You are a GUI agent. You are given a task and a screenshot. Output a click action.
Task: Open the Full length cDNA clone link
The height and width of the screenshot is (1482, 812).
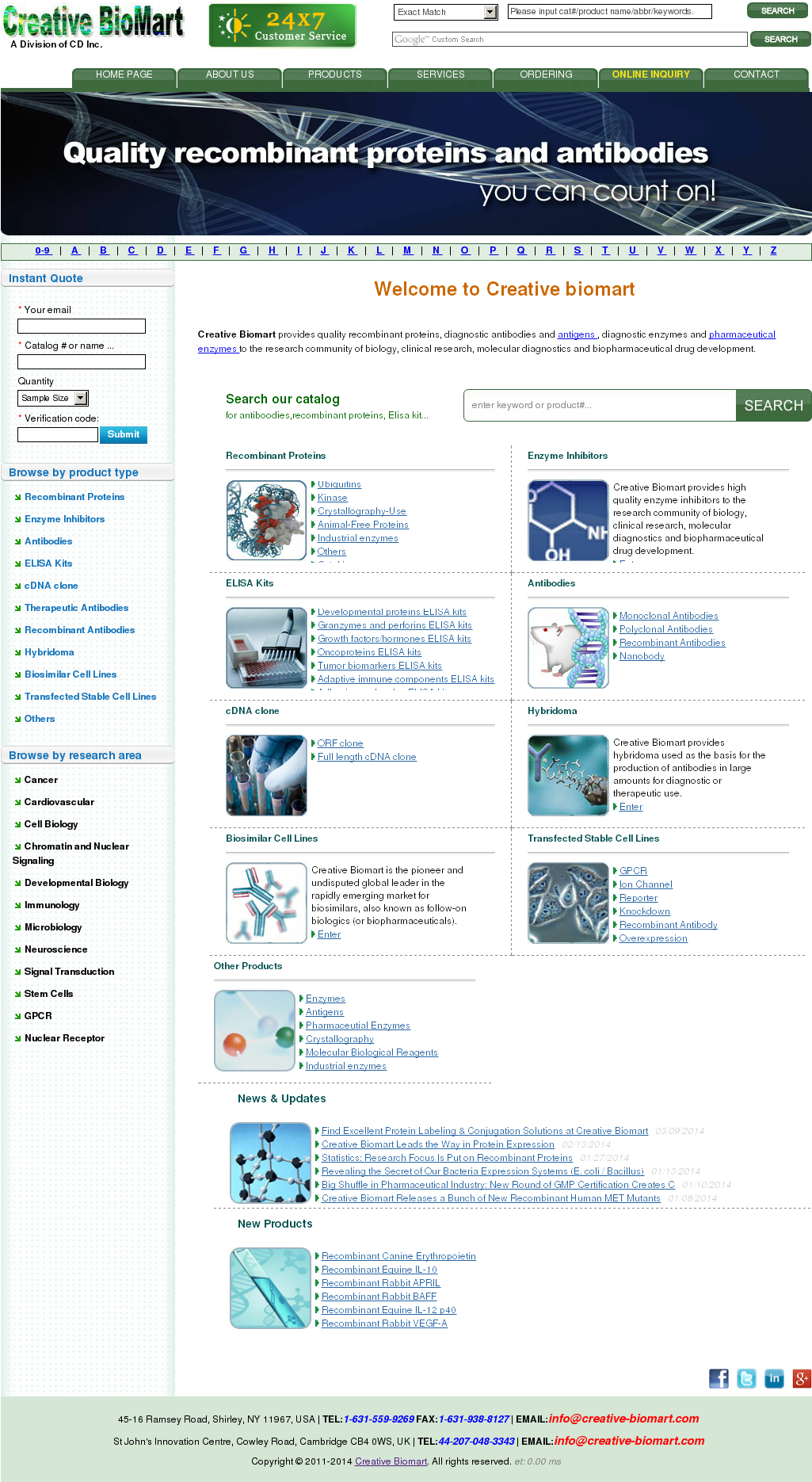(x=367, y=757)
